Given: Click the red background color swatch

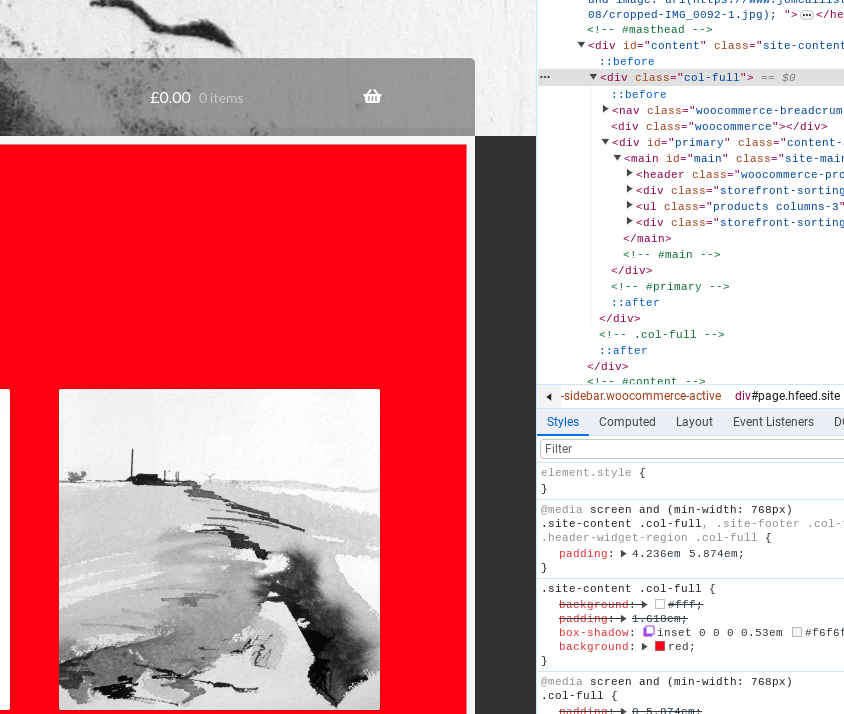Looking at the screenshot, I should (x=660, y=646).
